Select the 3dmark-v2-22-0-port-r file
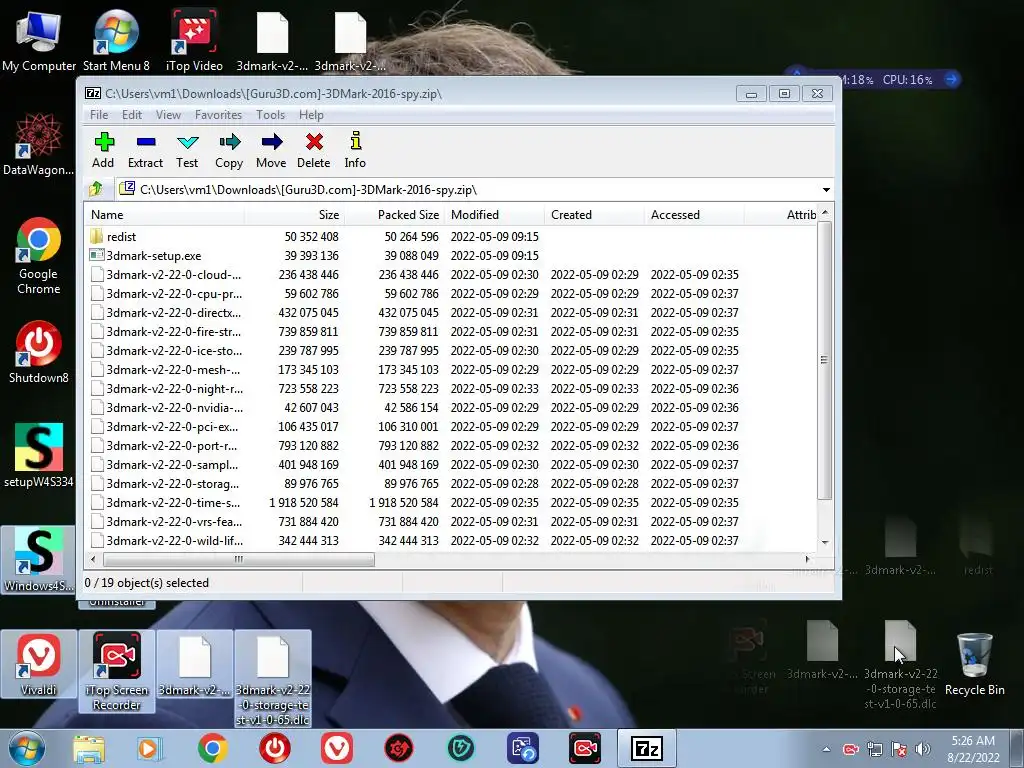Image resolution: width=1024 pixels, height=768 pixels. coord(451,445)
